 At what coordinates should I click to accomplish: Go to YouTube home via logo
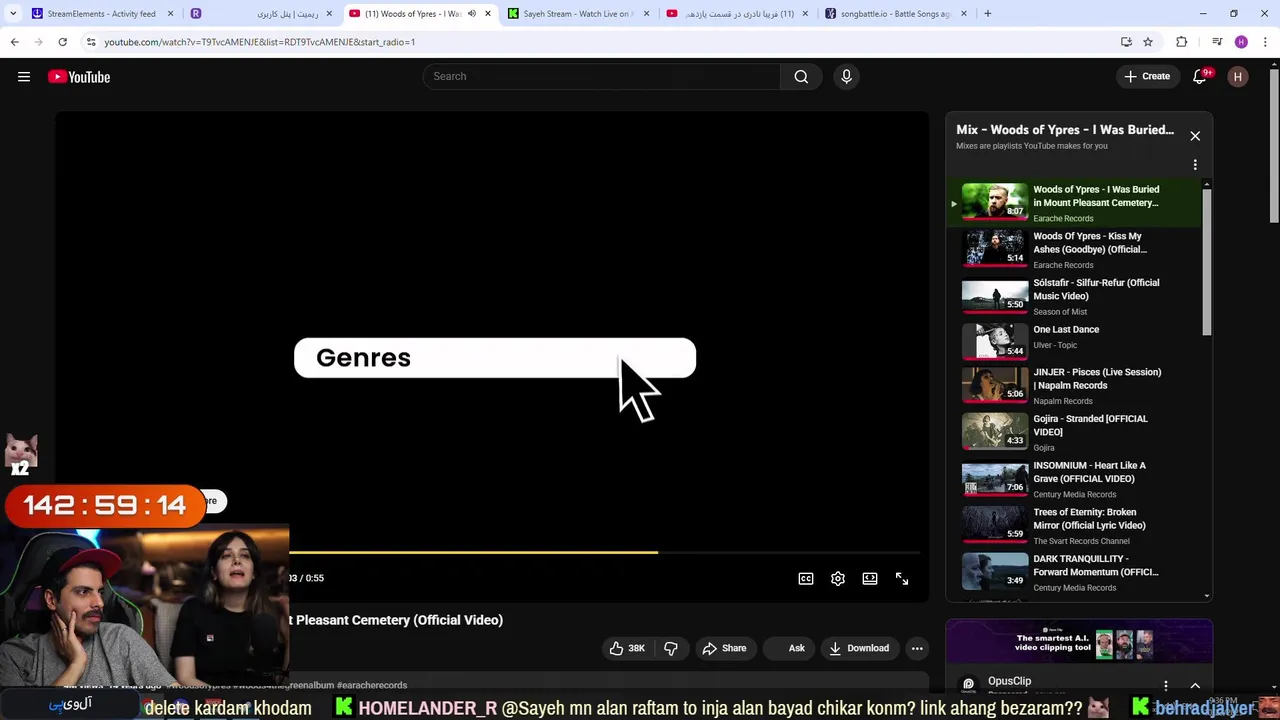tap(79, 77)
